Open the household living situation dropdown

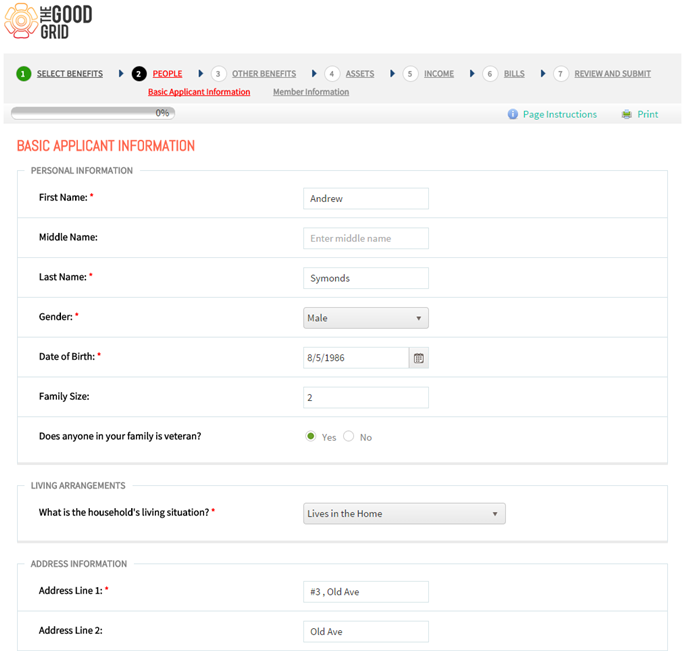pos(404,514)
